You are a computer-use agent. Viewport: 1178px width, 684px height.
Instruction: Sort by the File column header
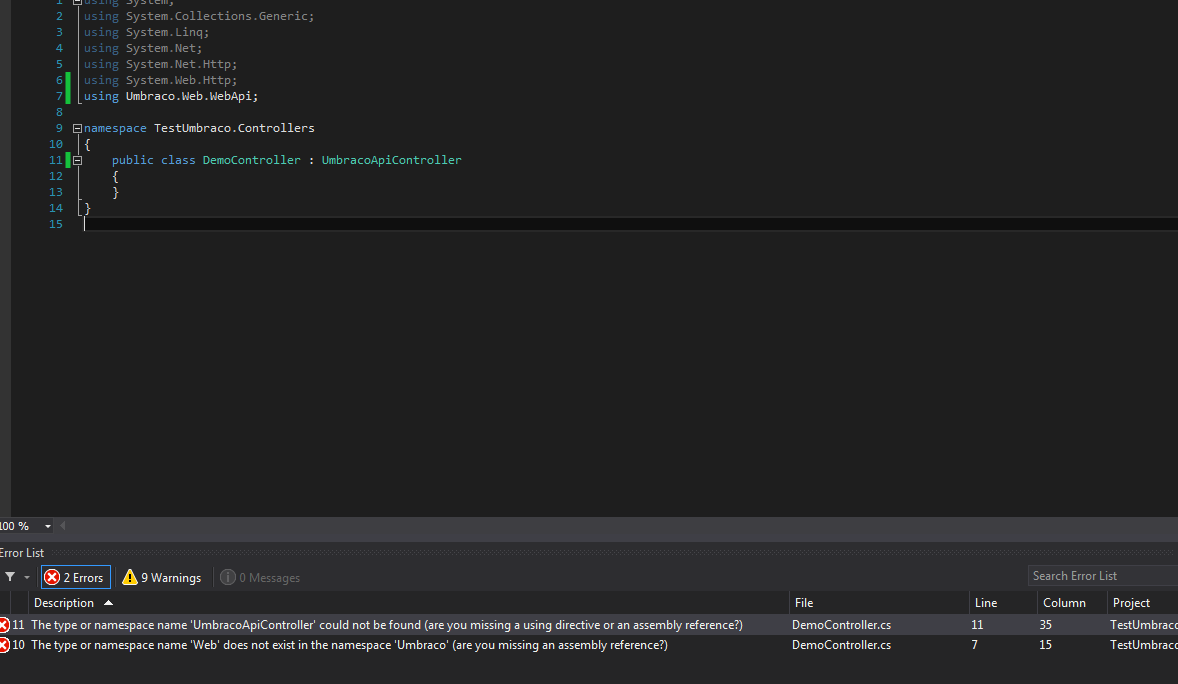[x=879, y=603]
